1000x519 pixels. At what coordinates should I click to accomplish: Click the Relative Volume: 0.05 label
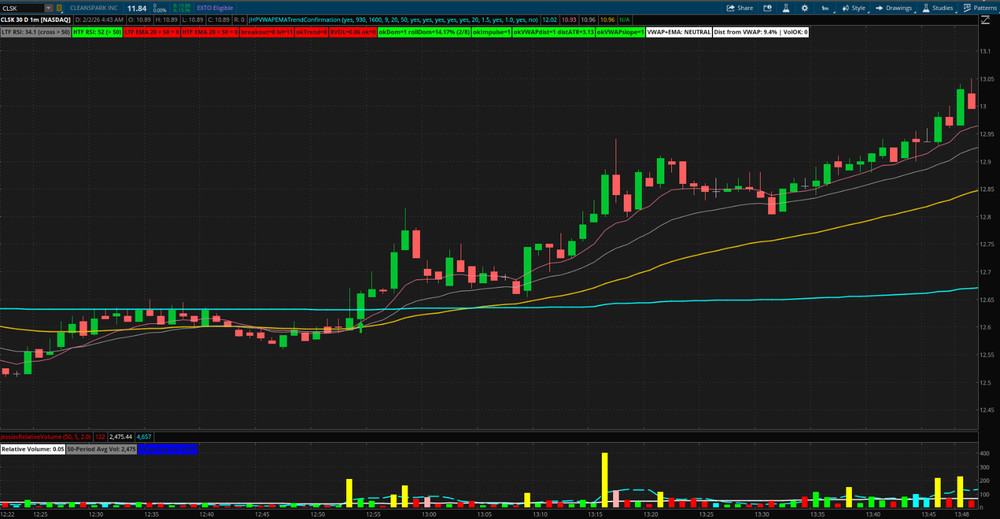(x=33, y=450)
